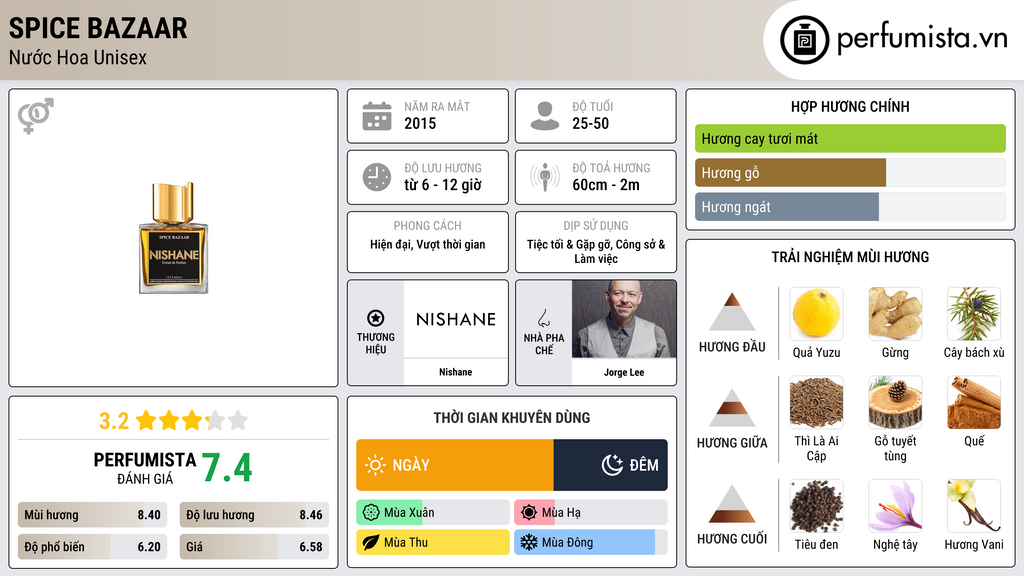Screen dimensions: 1024x576
Task: Click the Độ lưu hương 8.46 score bar
Action: pyautogui.click(x=254, y=515)
